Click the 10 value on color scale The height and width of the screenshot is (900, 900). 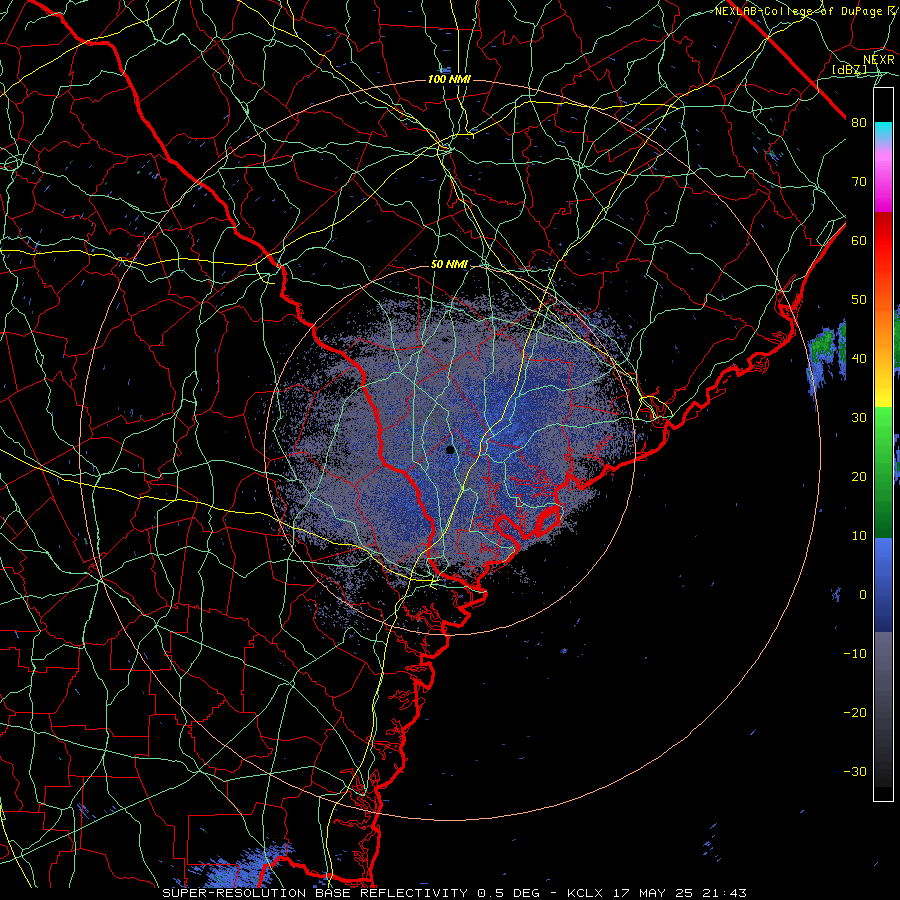coord(859,536)
